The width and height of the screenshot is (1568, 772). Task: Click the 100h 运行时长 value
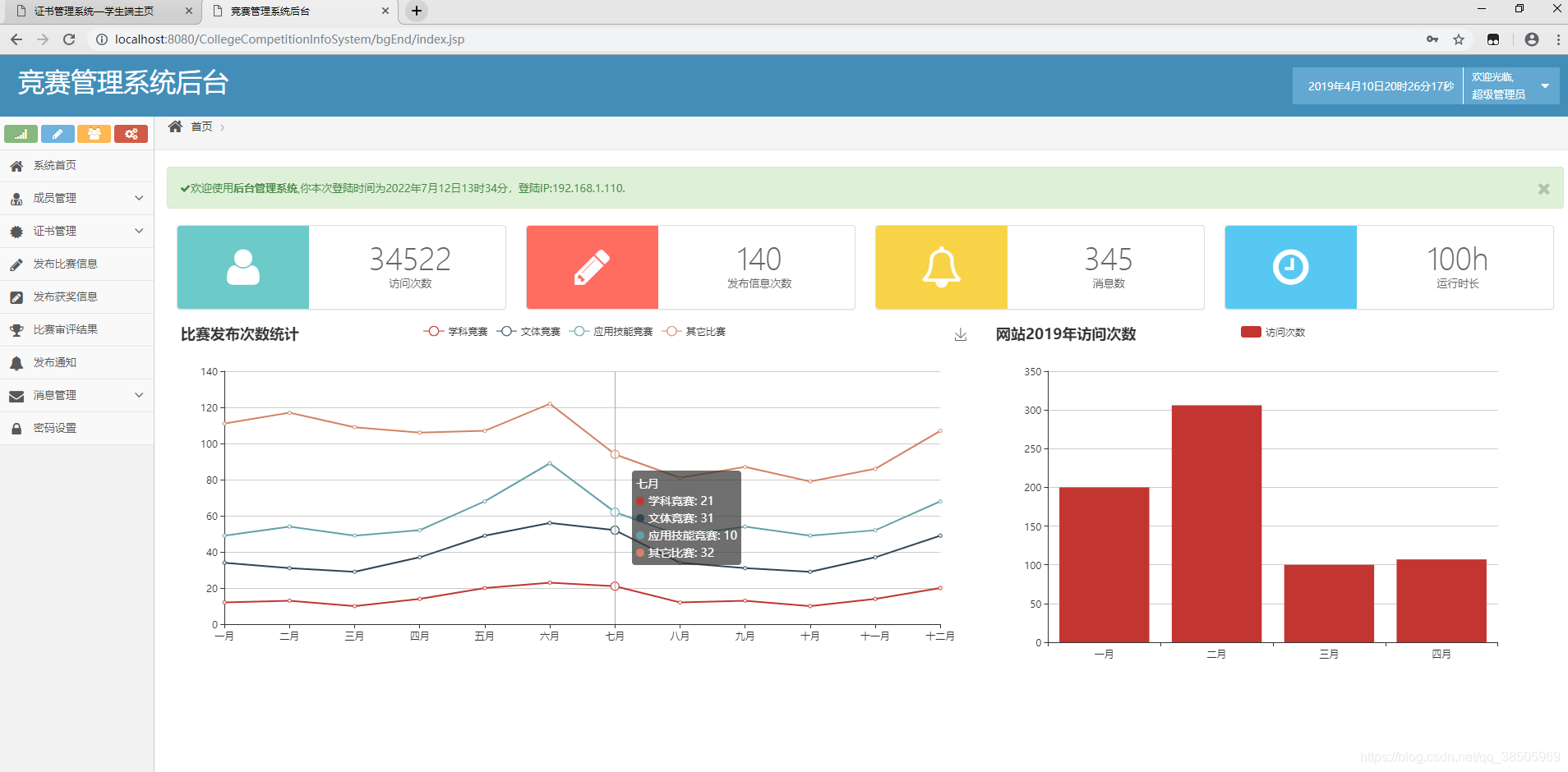(1458, 260)
